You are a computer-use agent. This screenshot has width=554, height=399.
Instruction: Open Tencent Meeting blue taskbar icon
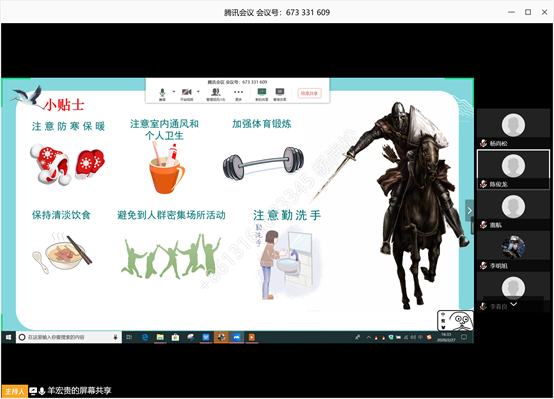tap(236, 337)
